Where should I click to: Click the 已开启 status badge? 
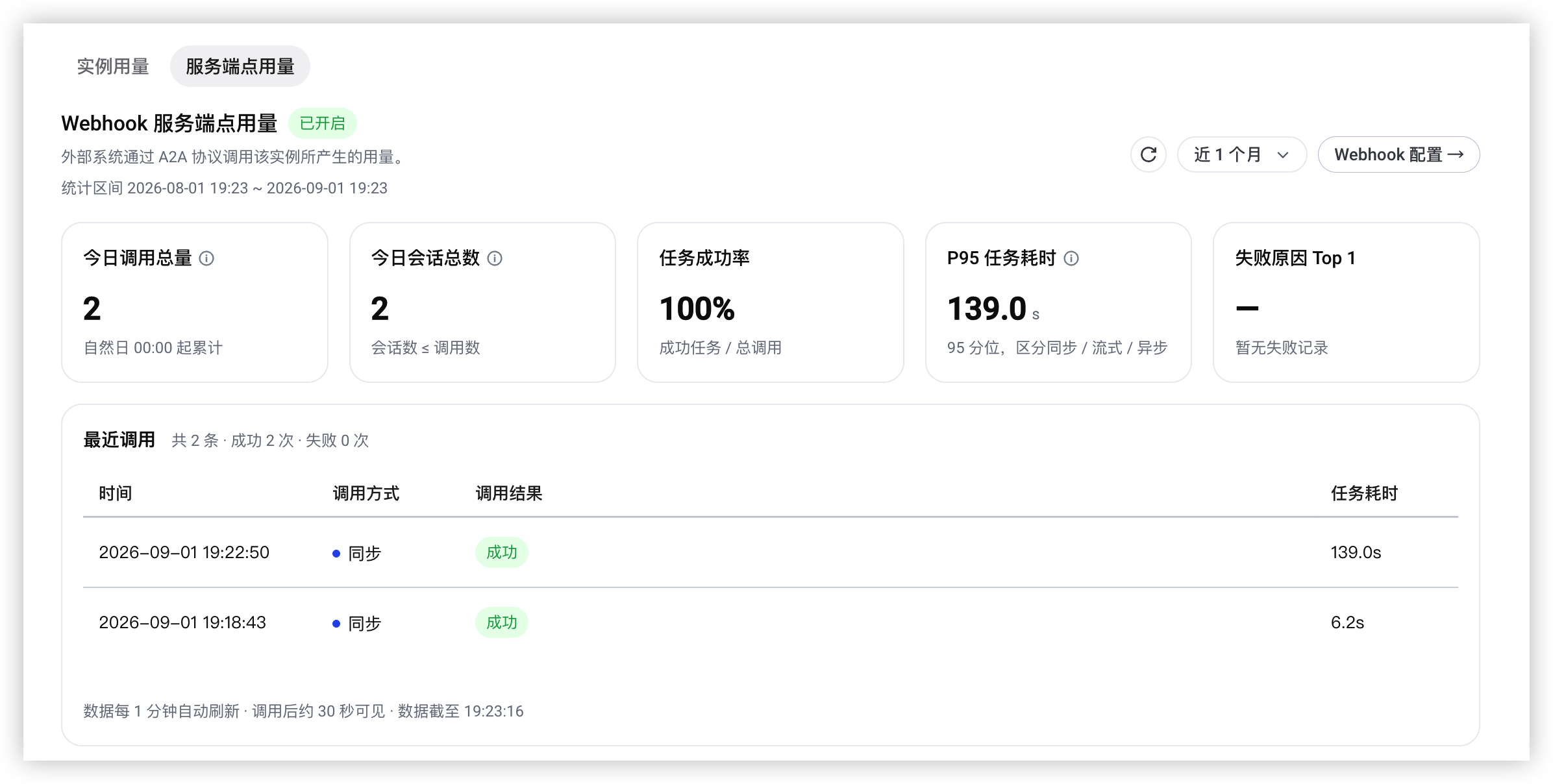coord(323,123)
